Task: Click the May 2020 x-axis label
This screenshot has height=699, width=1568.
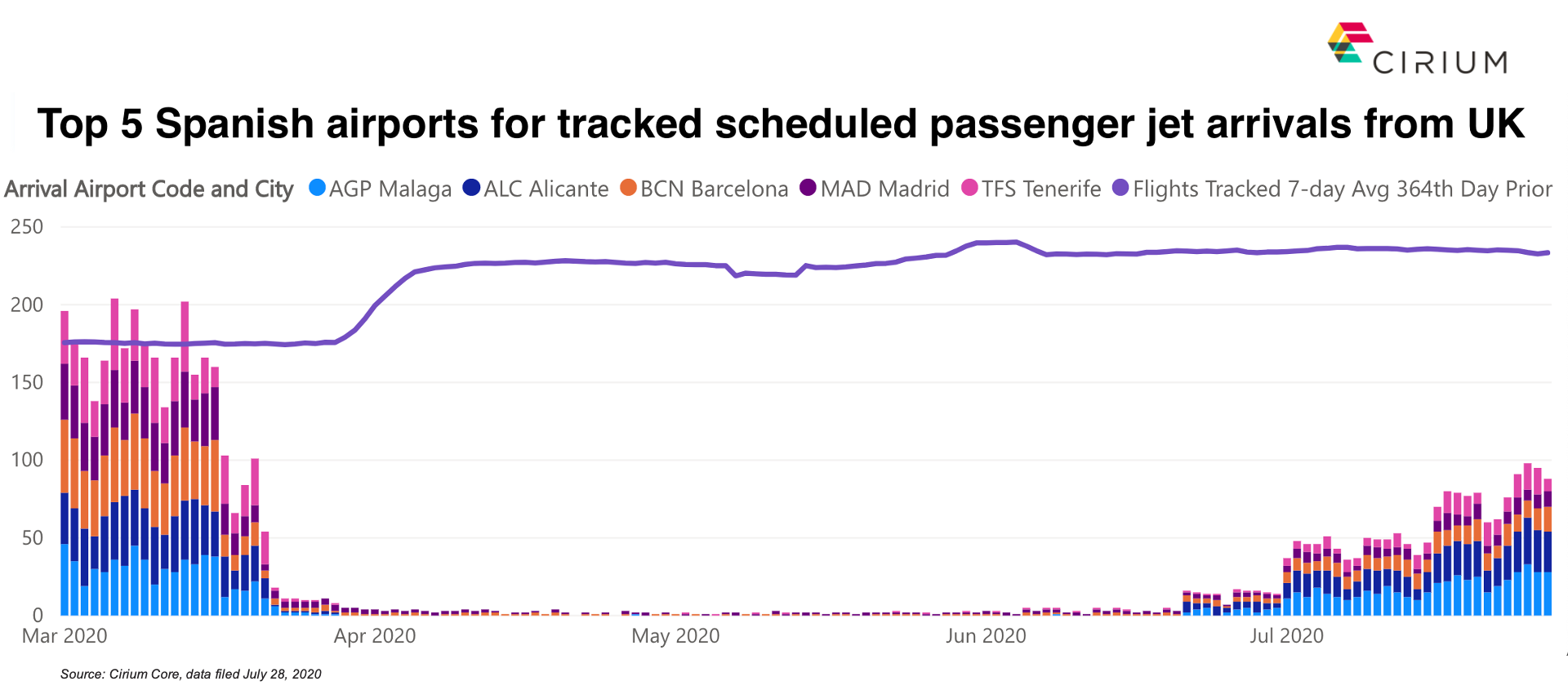Action: click(x=675, y=635)
